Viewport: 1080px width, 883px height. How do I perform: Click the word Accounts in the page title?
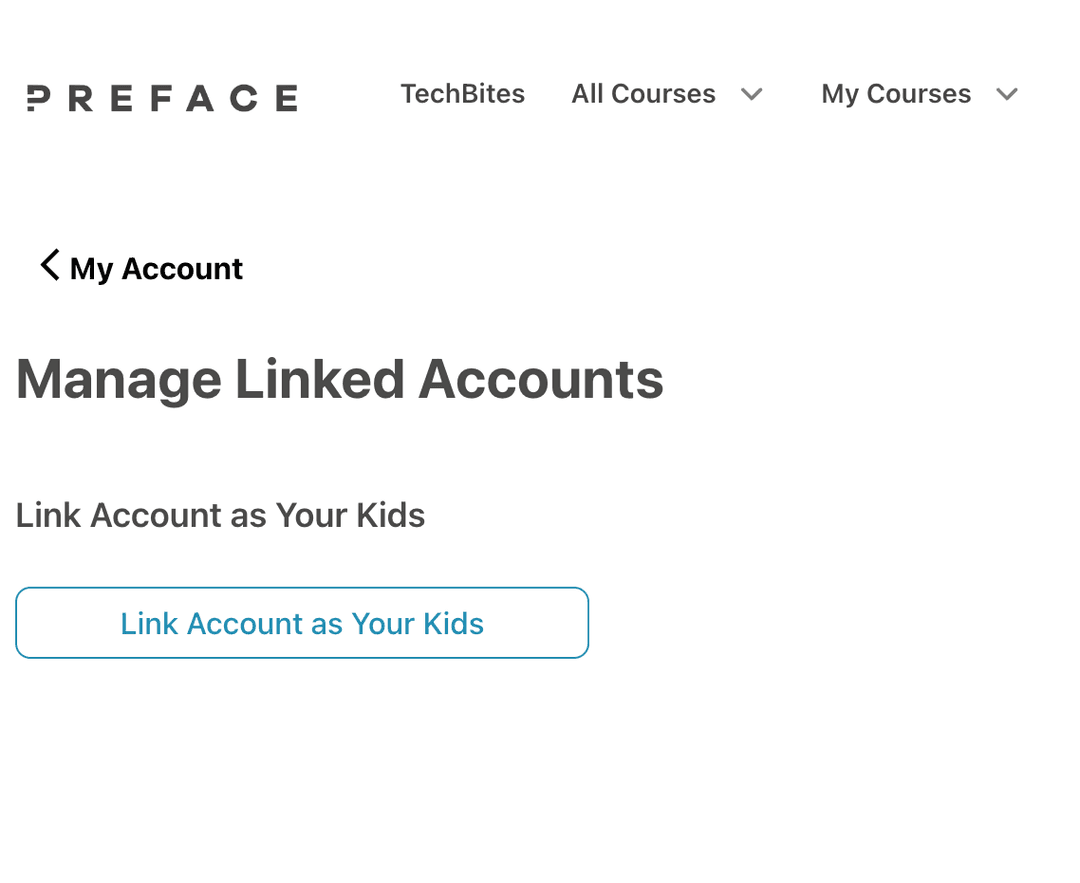(x=540, y=380)
